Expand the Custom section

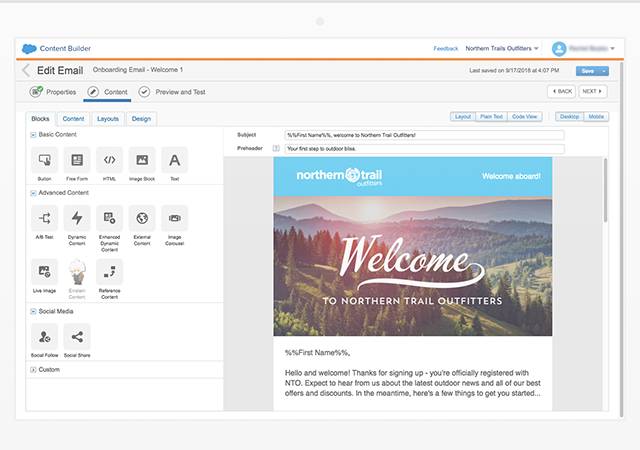coord(33,370)
